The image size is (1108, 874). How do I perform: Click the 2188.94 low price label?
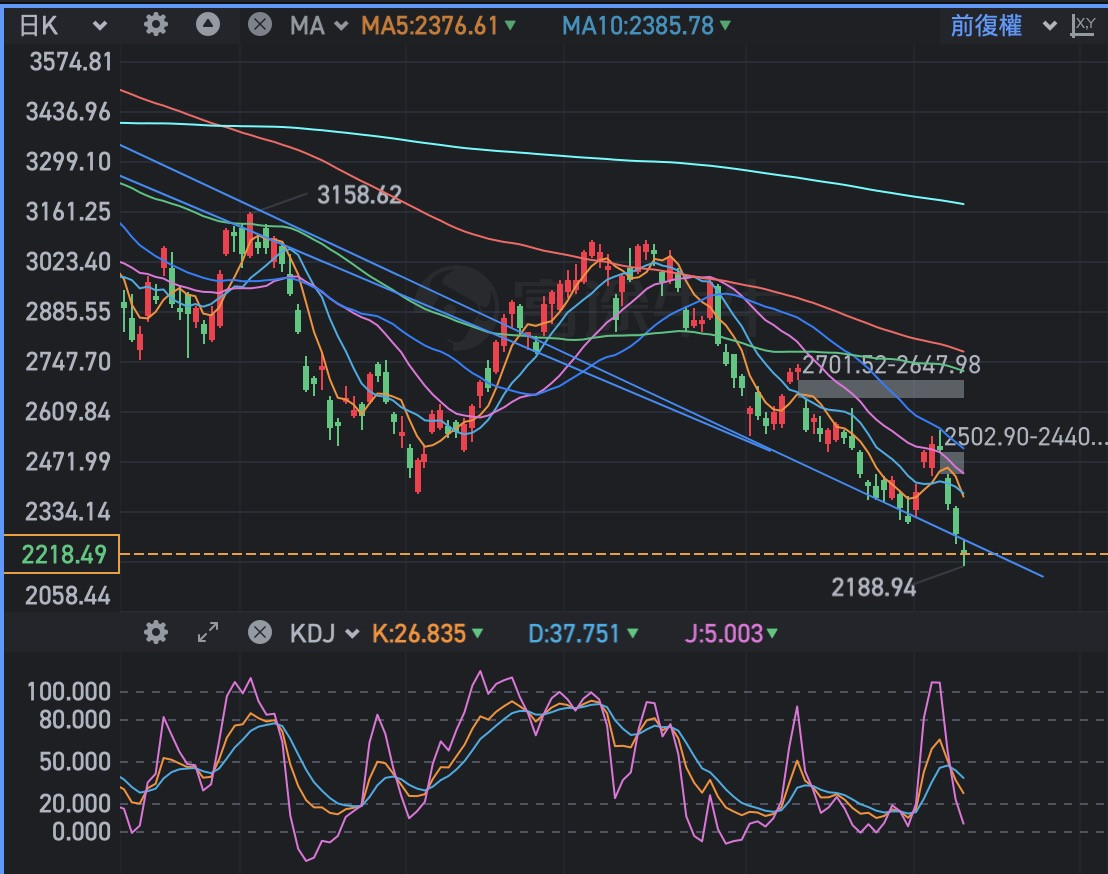[x=873, y=587]
